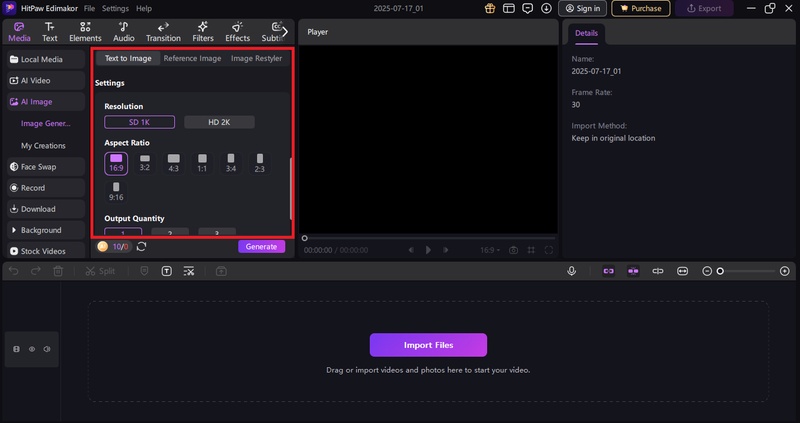800x423 pixels.
Task: Choose the 4:3 aspect ratio
Action: 173,163
